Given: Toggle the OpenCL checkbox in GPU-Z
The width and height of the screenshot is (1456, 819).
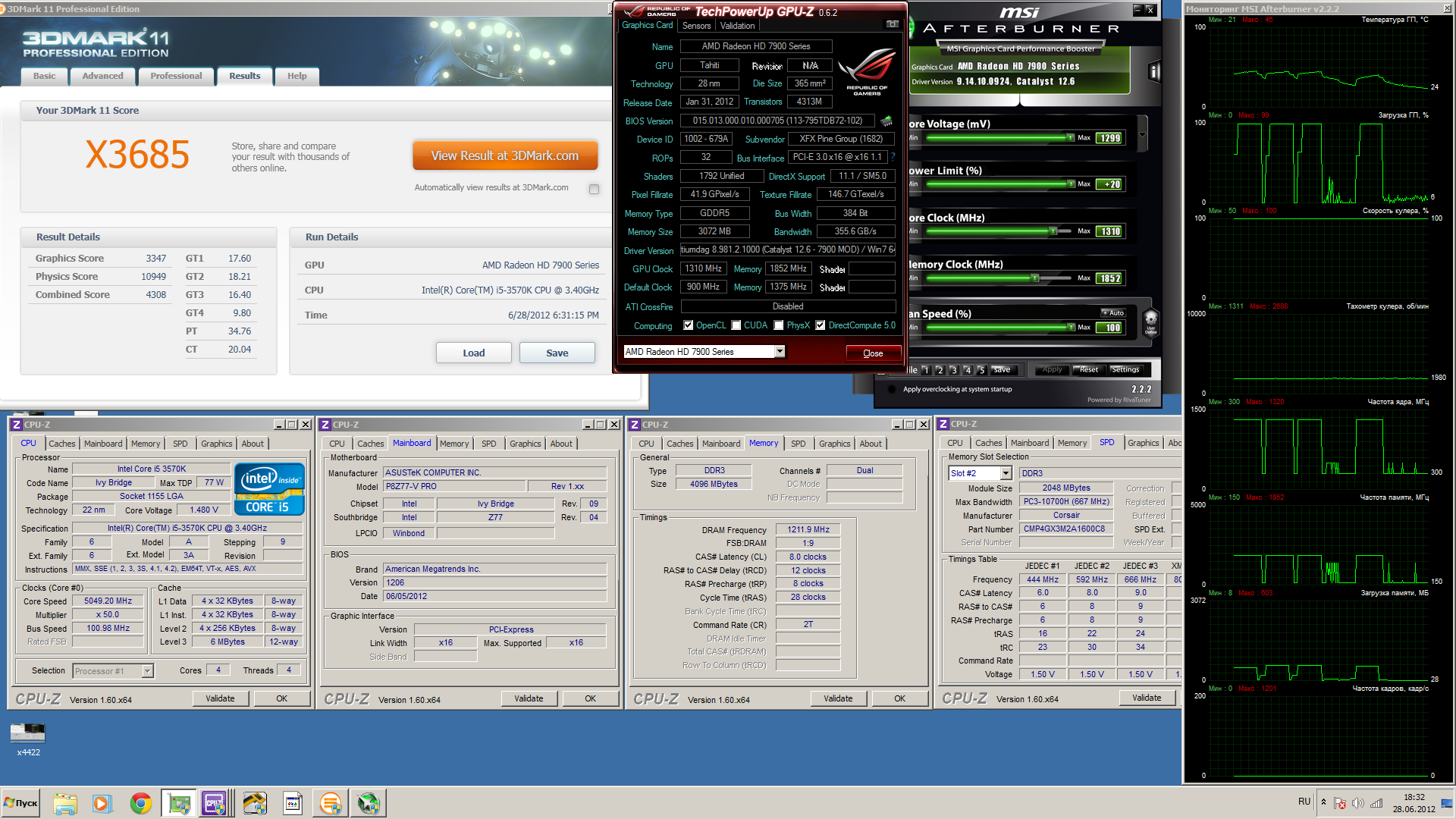Looking at the screenshot, I should (x=688, y=325).
